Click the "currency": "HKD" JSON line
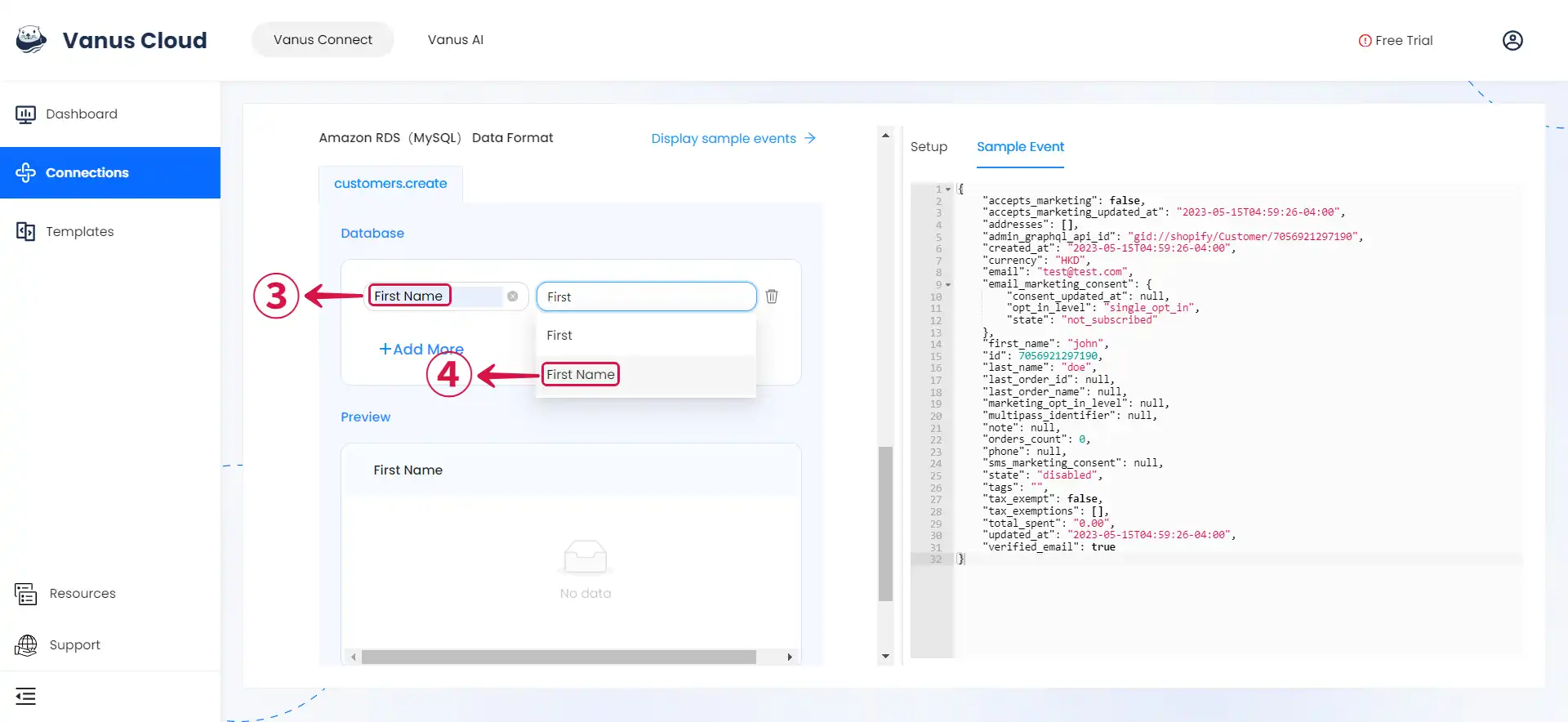The image size is (1568, 722). point(1036,261)
